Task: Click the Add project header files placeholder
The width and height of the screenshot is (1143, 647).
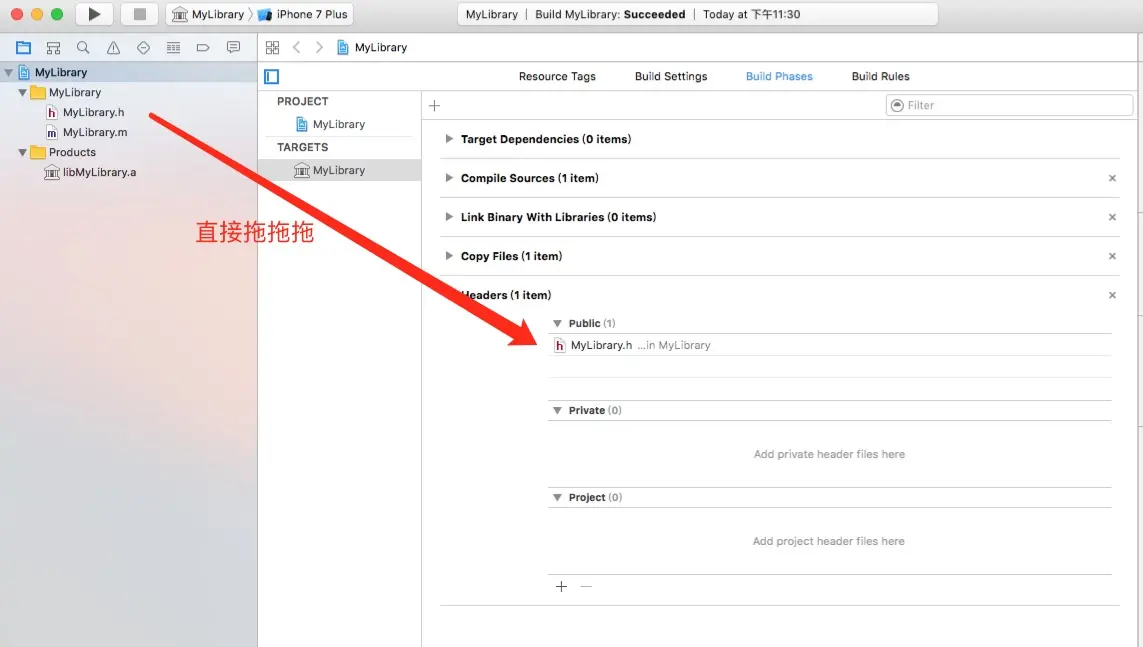Action: click(x=829, y=541)
